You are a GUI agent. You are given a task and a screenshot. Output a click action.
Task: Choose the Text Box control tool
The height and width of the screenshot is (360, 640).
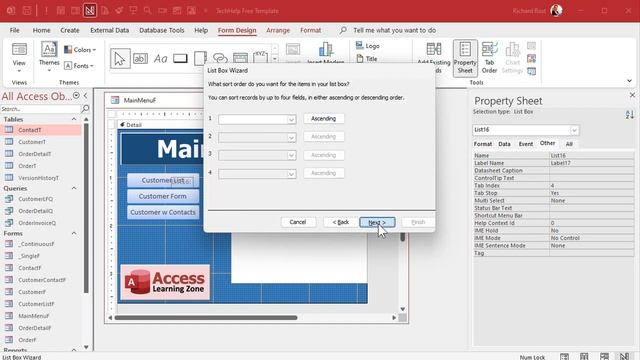pos(140,59)
